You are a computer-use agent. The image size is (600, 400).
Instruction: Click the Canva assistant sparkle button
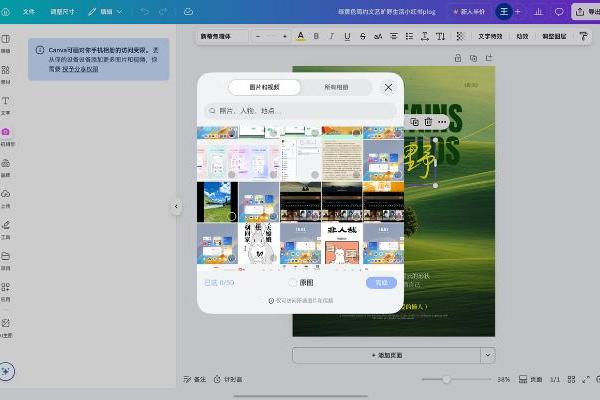click(6, 371)
